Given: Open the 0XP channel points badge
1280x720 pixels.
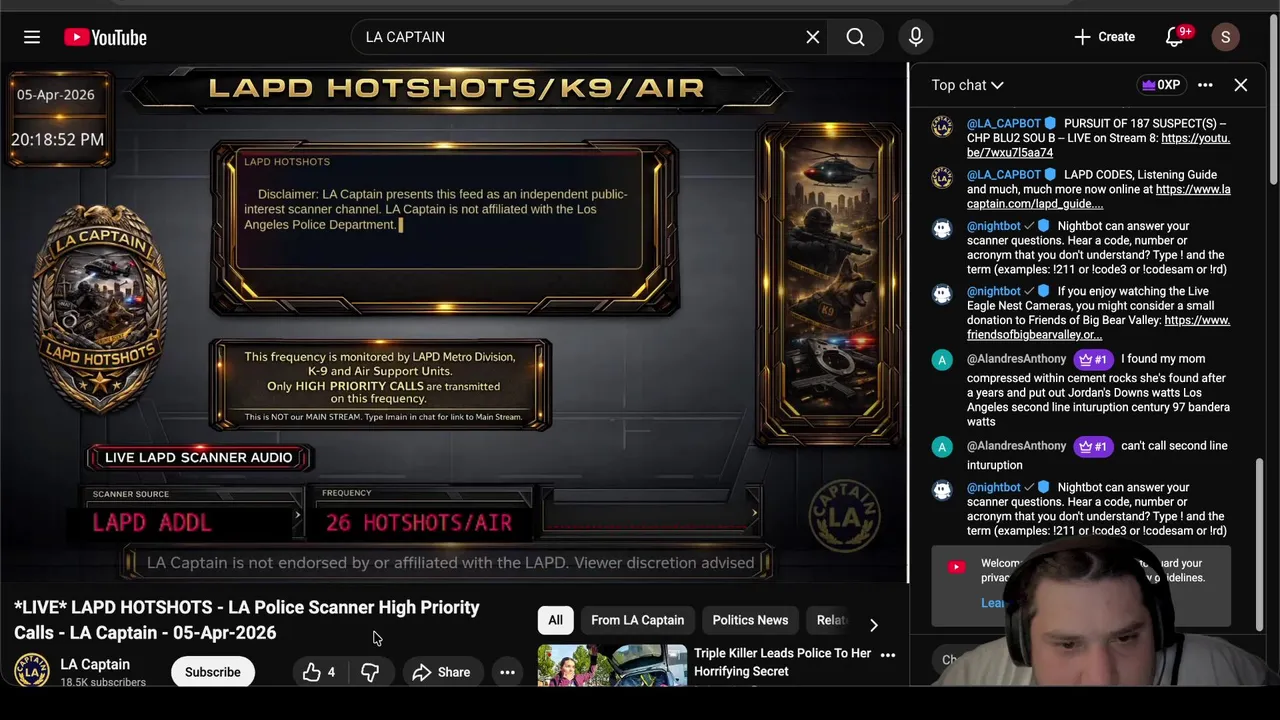Looking at the screenshot, I should coord(1161,85).
